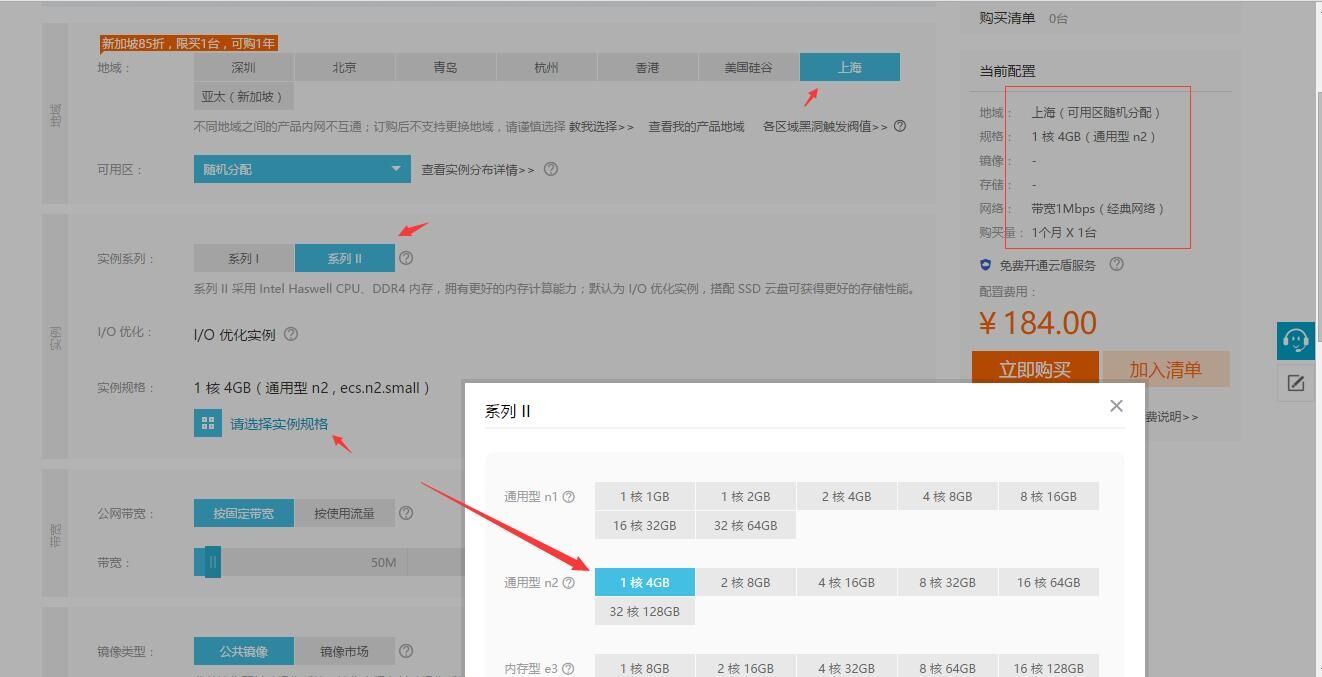Click the feedback edit icon
Screen dimensions: 1322x677
coord(1296,383)
